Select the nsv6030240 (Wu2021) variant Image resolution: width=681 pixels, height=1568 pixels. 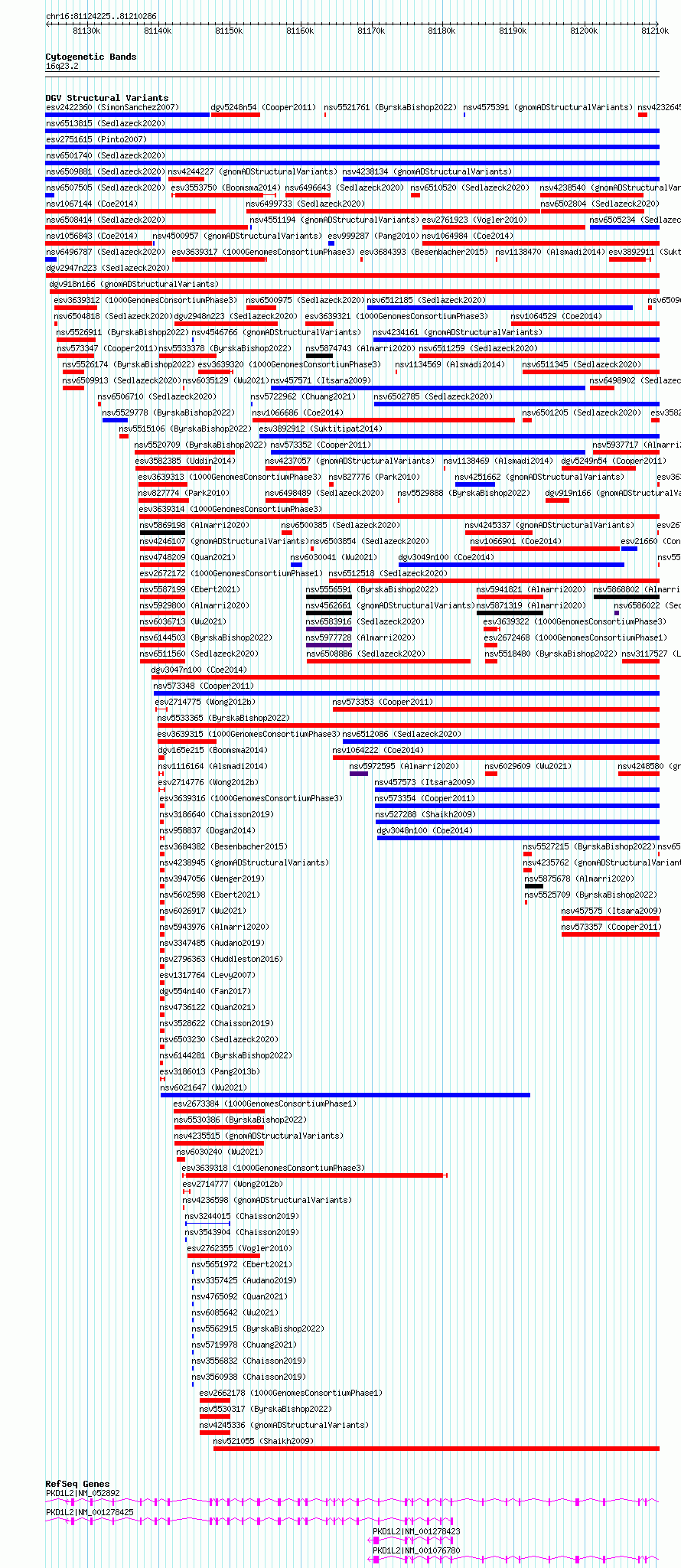coord(220,1152)
